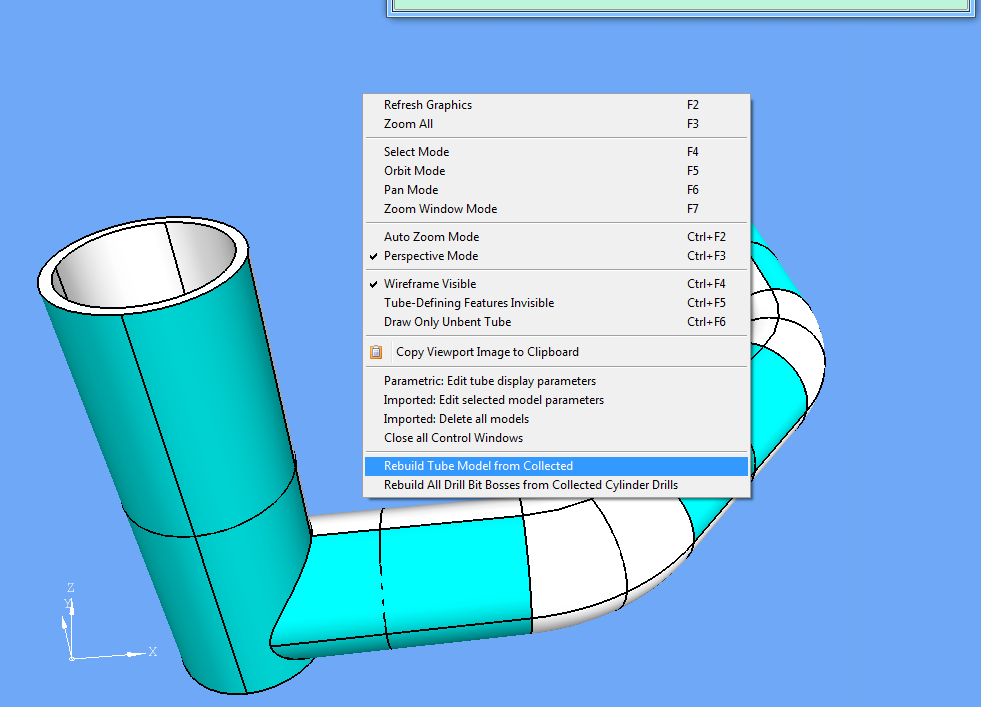Click Close all Control Windows
981x707 pixels.
[x=453, y=438]
